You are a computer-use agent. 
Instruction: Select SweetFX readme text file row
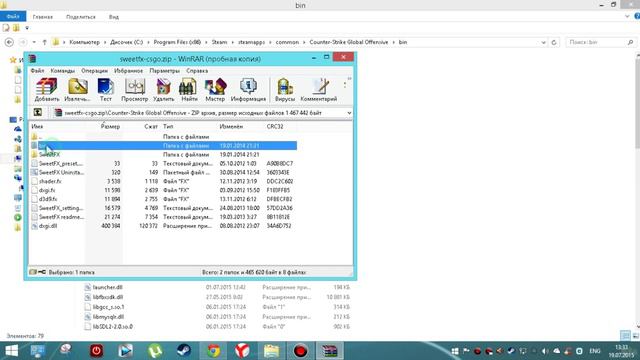point(163,217)
